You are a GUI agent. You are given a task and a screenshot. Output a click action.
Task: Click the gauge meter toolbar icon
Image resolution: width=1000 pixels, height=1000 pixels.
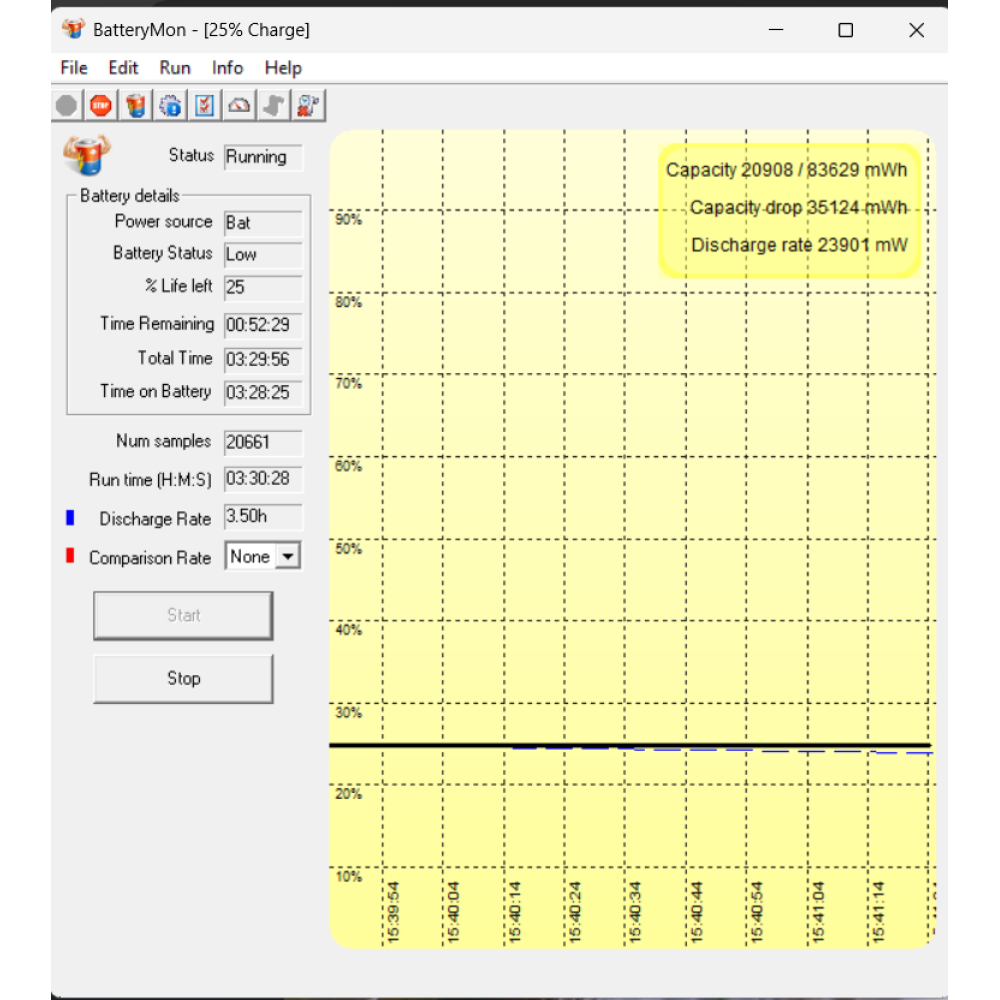tap(239, 106)
